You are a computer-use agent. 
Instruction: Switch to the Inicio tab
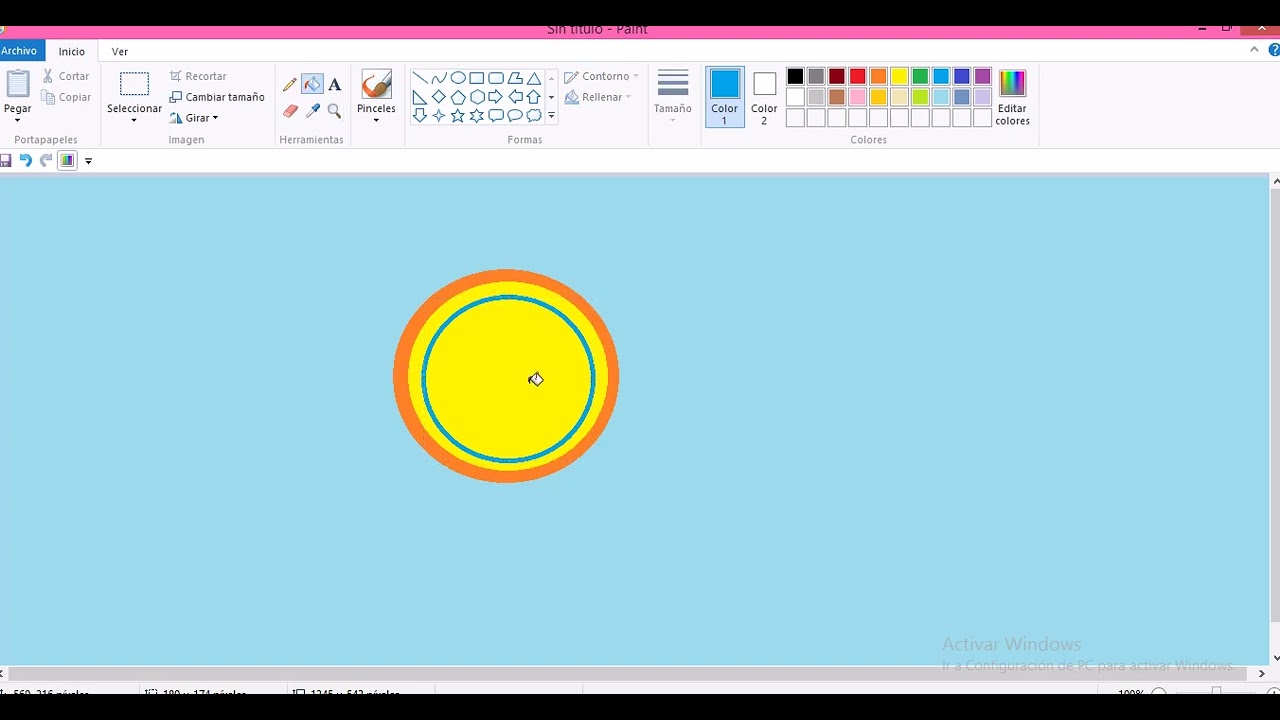[x=72, y=51]
